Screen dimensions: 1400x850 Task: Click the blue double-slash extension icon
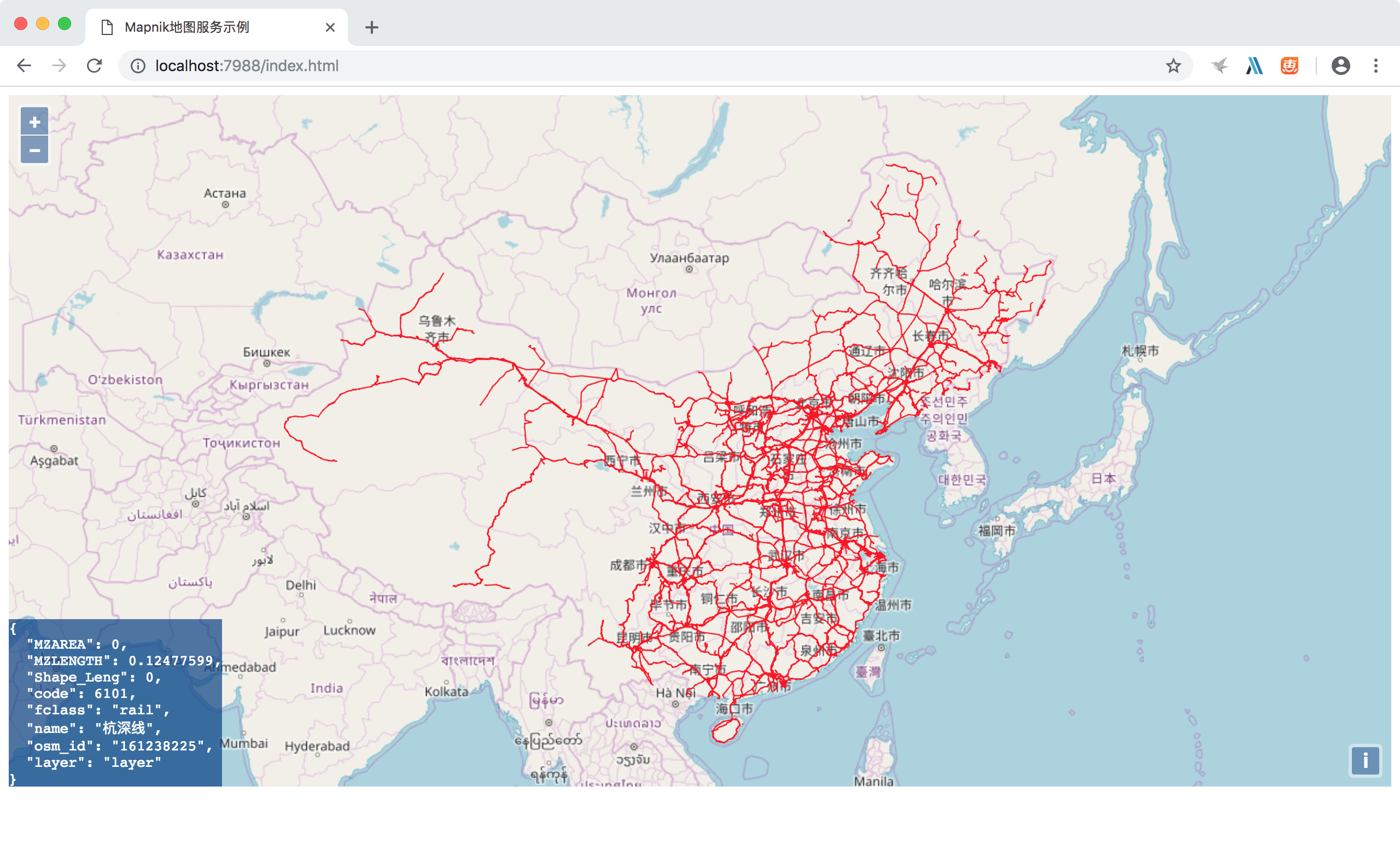[1254, 66]
